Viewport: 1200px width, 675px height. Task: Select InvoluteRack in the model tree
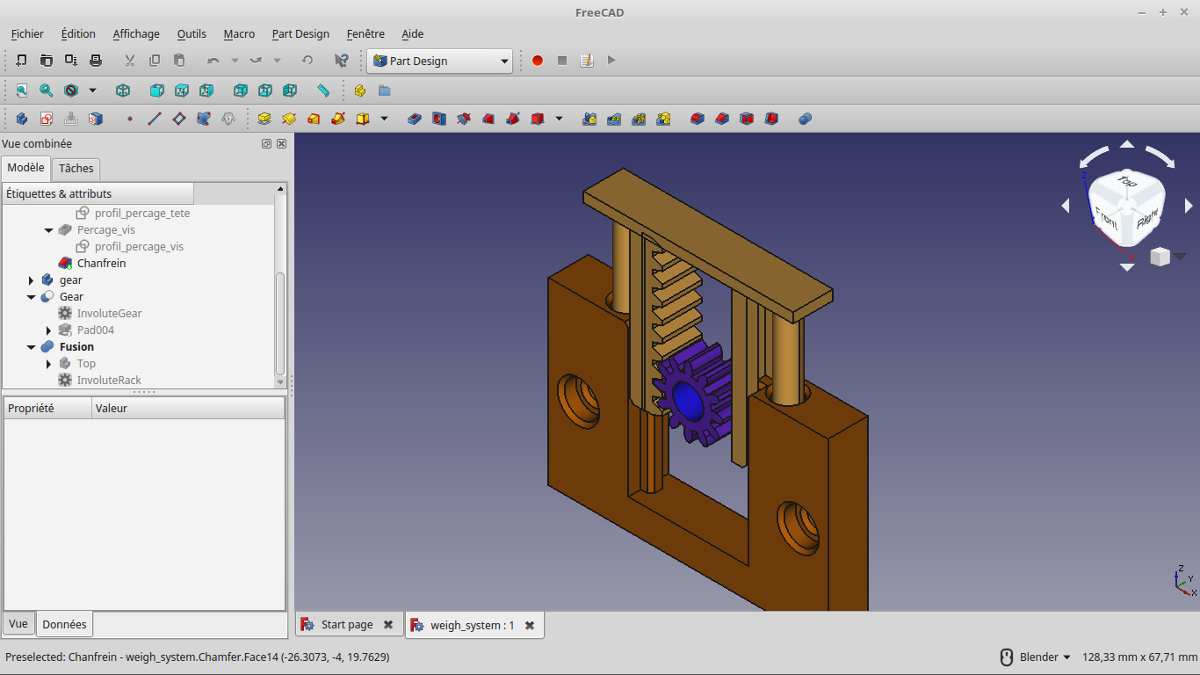click(x=109, y=380)
